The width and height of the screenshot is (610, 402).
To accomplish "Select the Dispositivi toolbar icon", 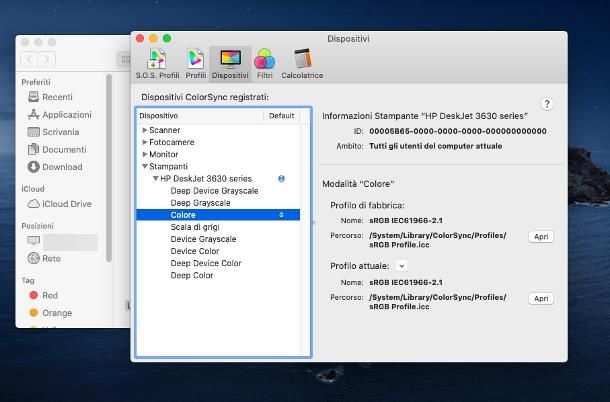I will 230,63.
